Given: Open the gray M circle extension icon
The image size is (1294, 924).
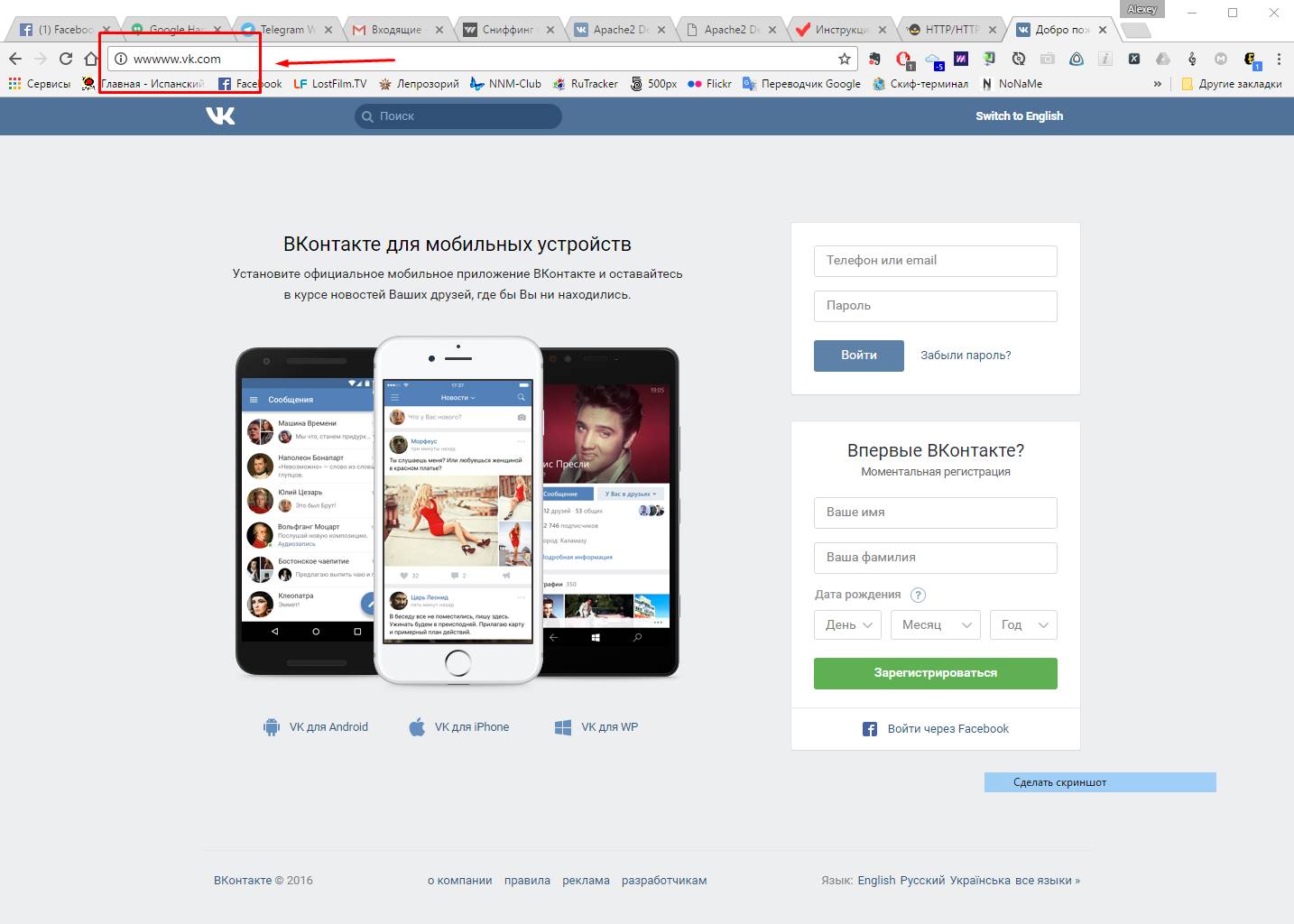Looking at the screenshot, I should click(1221, 59).
